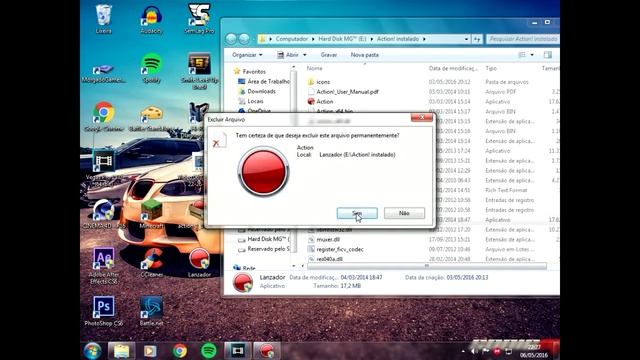Open the Adobe After Effects CS6 shortcut
Viewport: 640px width, 360px height.
[x=103, y=266]
